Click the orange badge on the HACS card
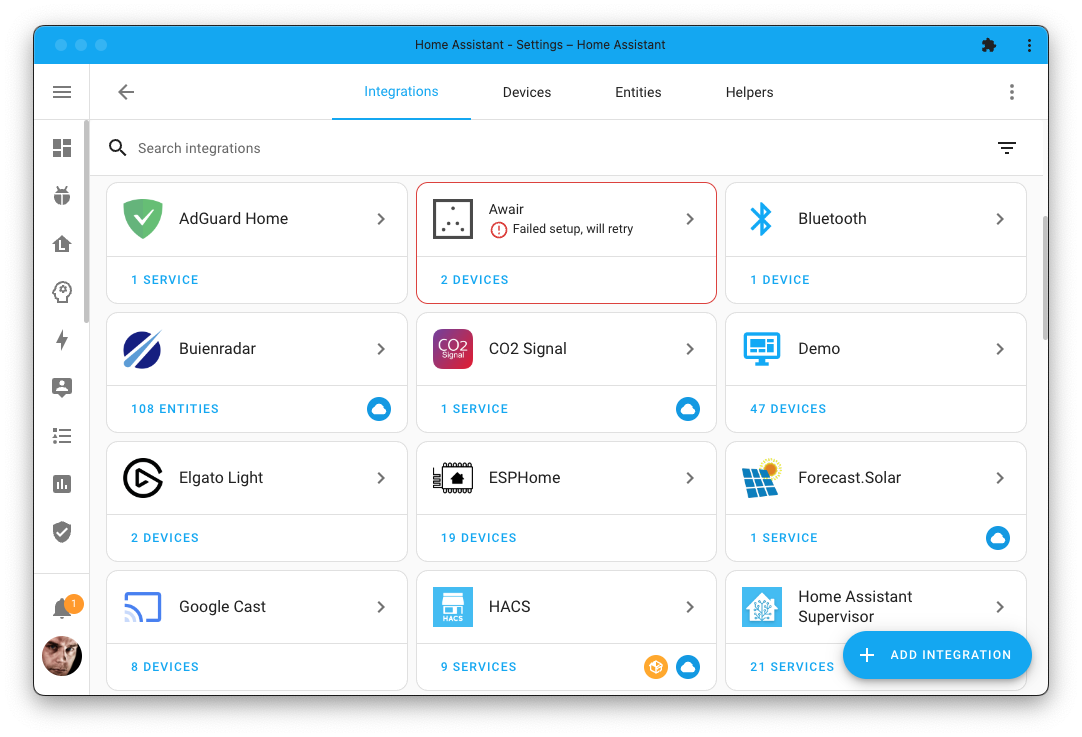Viewport: 1082px width, 737px height. (656, 666)
